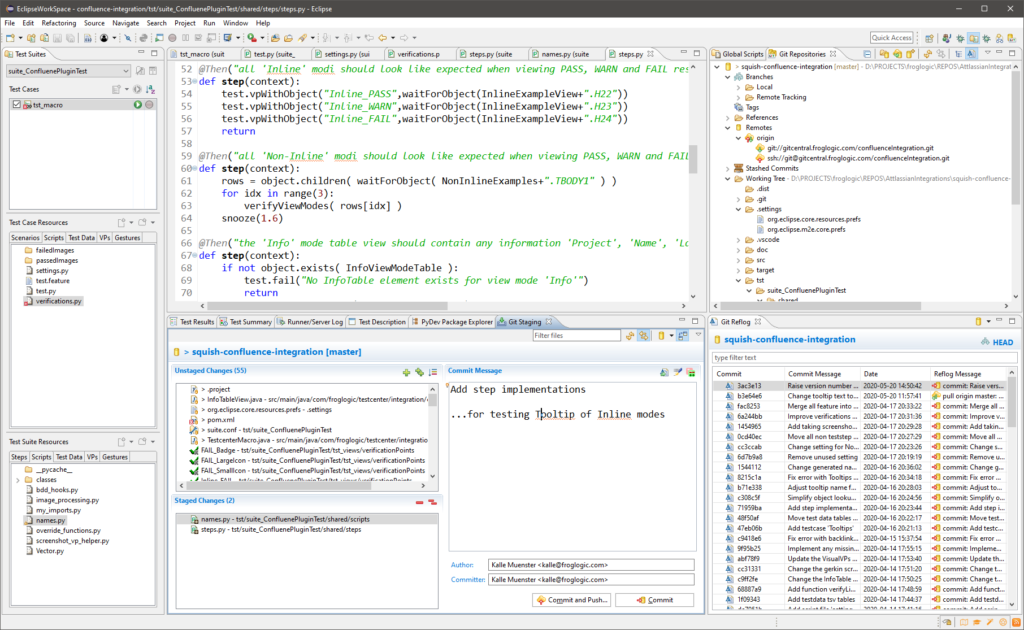Image resolution: width=1024 pixels, height=630 pixels.
Task: Toggle link with editor in Git Staging
Action: point(644,336)
